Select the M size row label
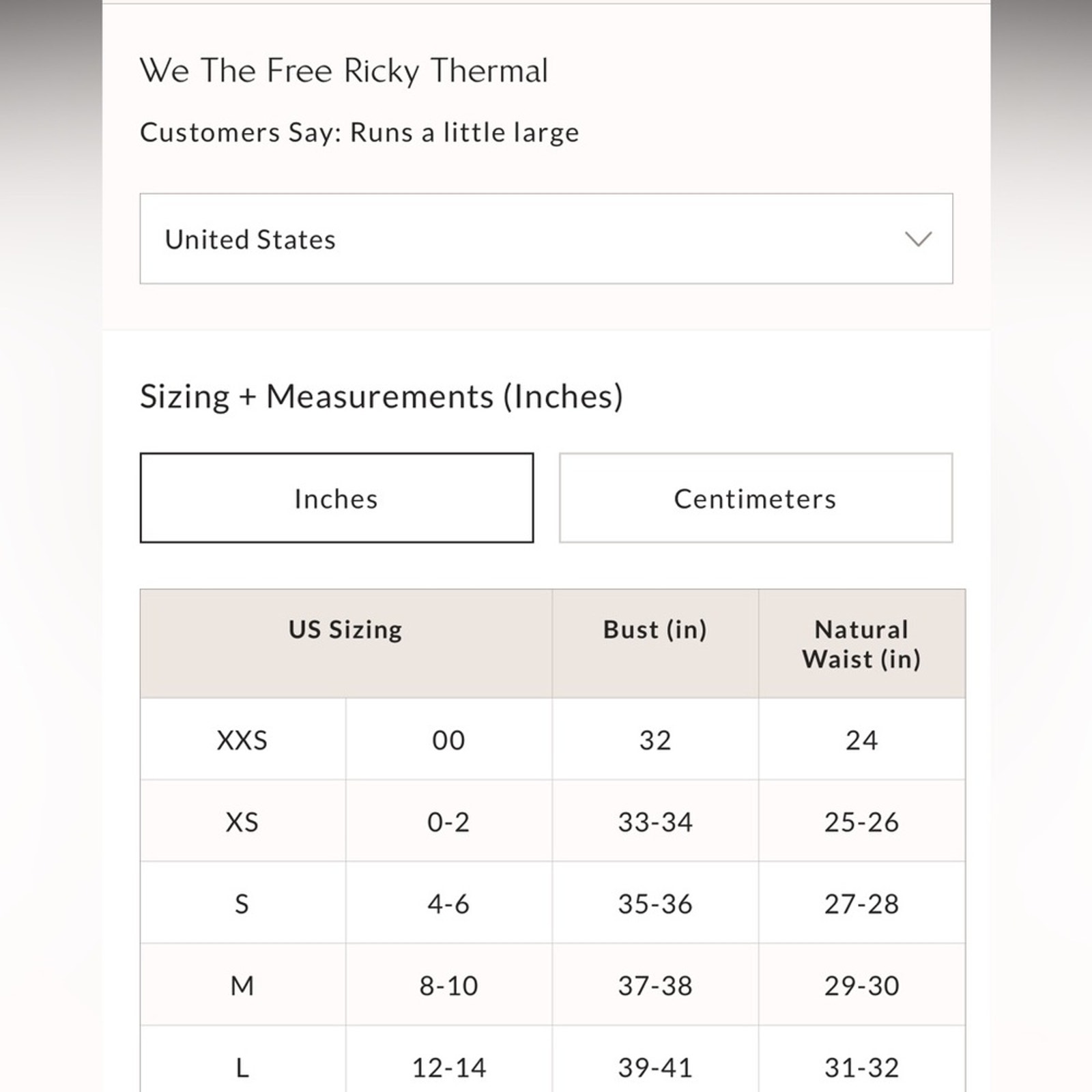This screenshot has width=1092, height=1092. (242, 986)
